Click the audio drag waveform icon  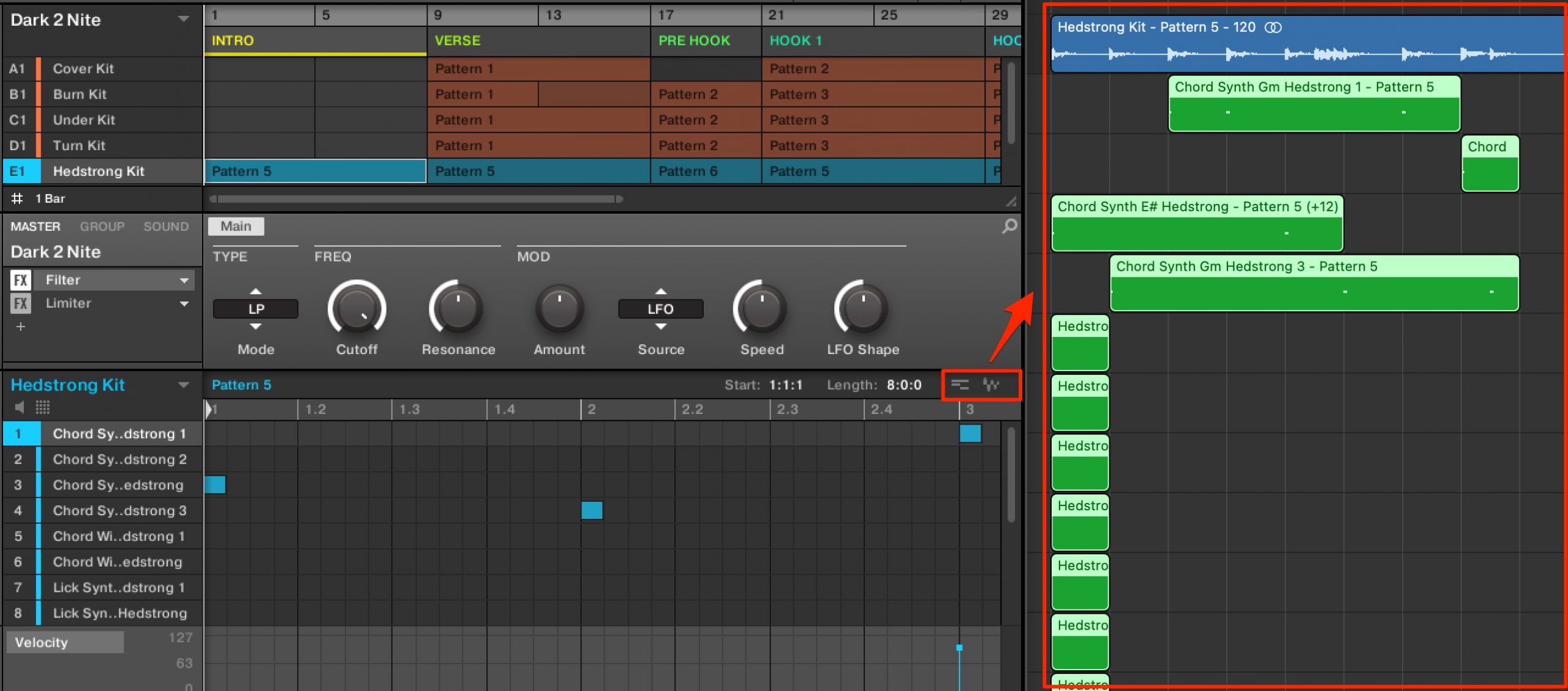pyautogui.click(x=991, y=385)
